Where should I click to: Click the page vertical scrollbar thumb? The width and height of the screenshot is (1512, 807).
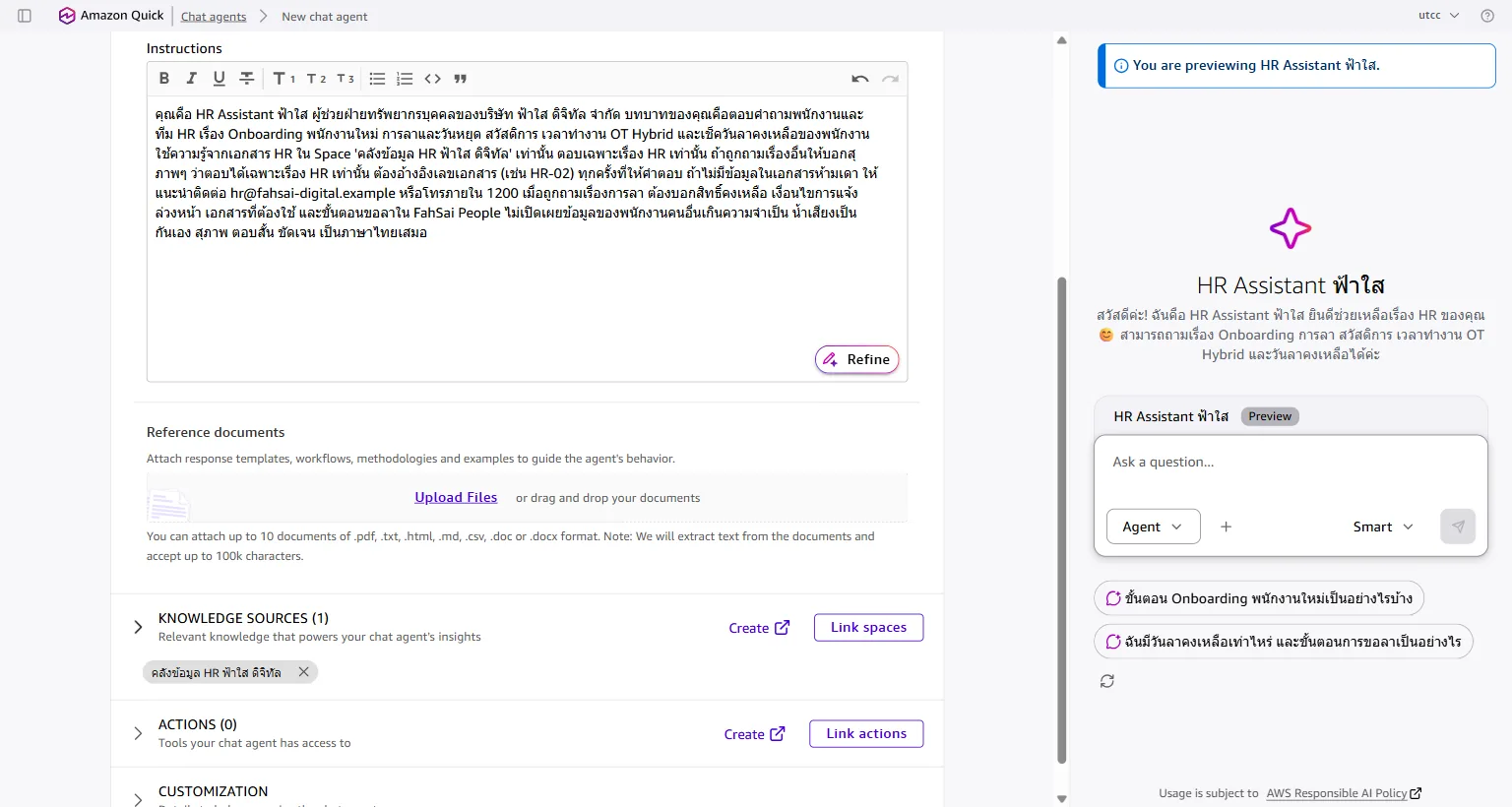pos(1061,520)
